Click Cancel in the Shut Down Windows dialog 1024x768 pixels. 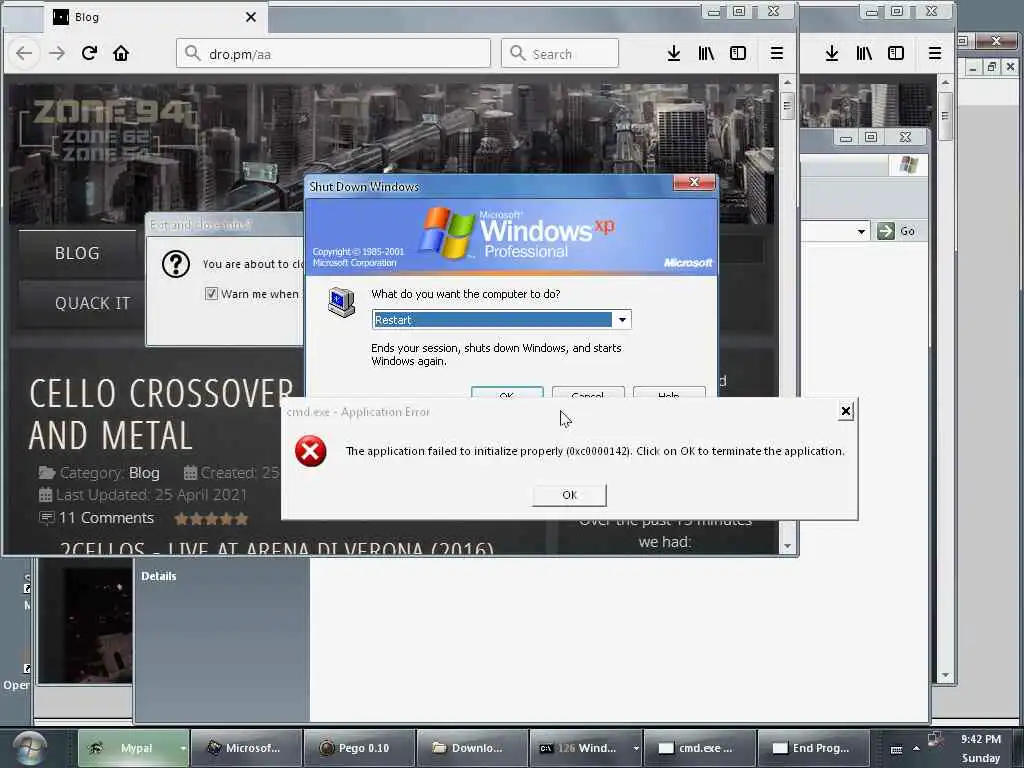(x=588, y=392)
